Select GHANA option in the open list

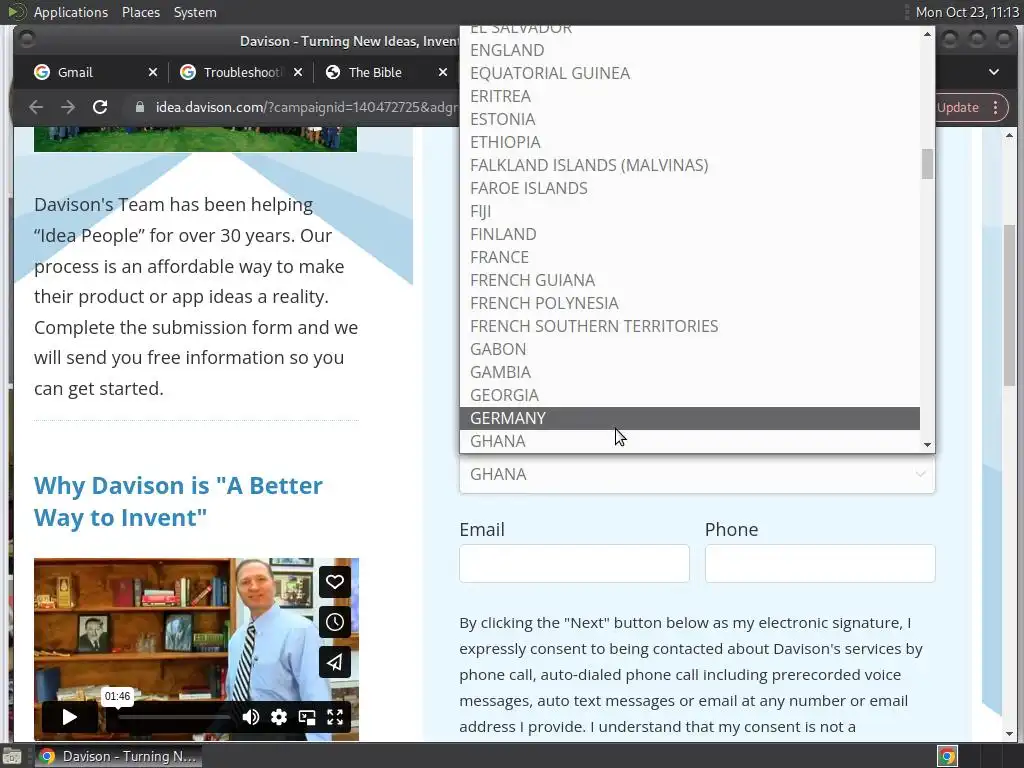(690, 441)
